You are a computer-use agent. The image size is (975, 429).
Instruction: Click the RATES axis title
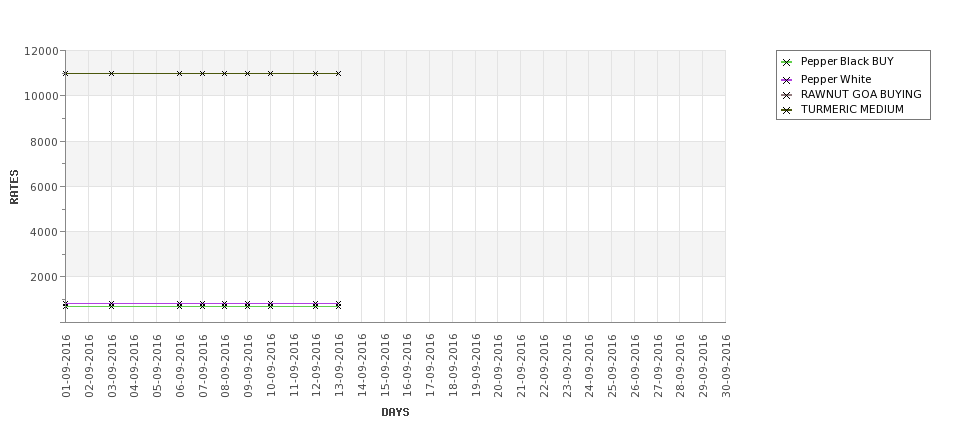pos(14,187)
